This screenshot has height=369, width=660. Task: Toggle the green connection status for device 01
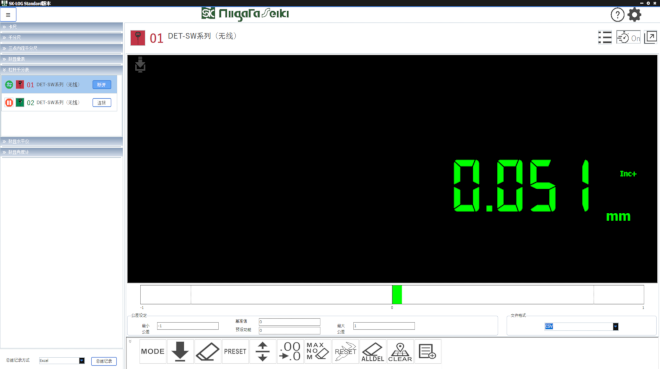[x=9, y=85]
